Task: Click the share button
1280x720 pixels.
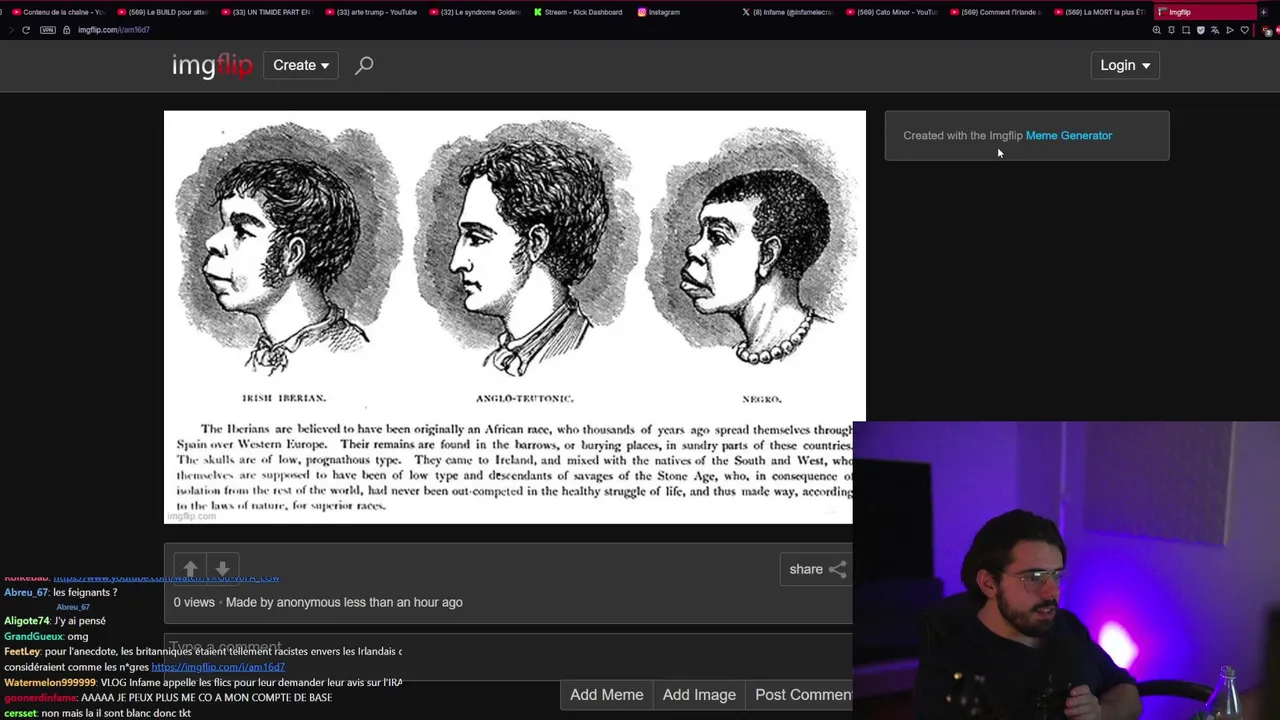Action: pos(817,569)
